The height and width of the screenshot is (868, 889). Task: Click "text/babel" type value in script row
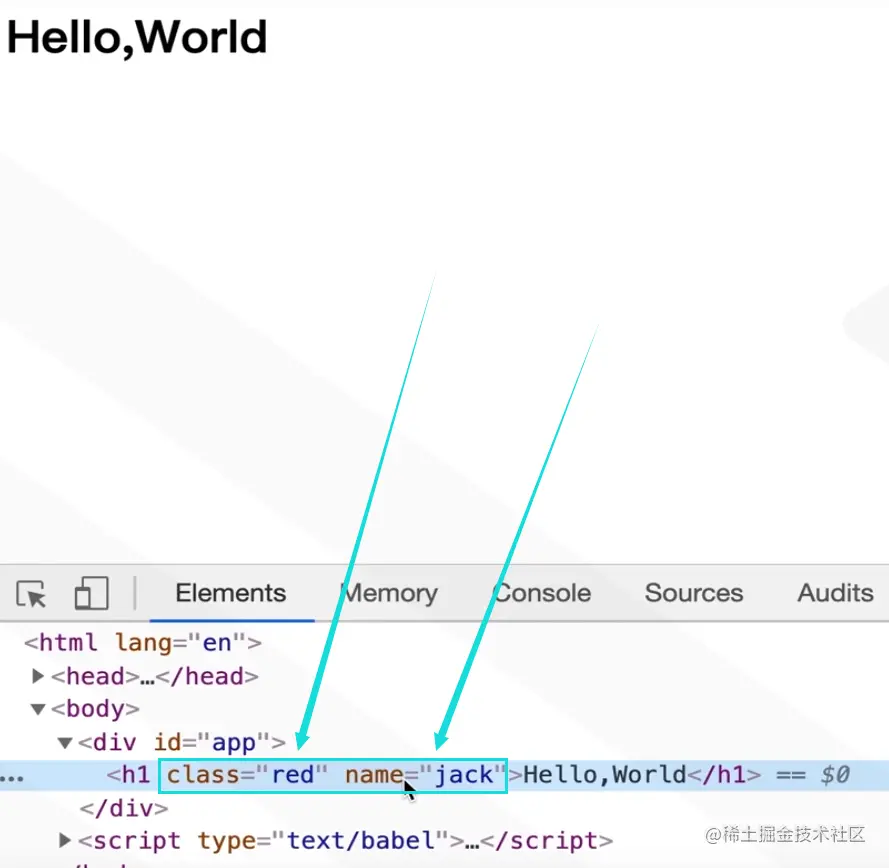(x=361, y=840)
